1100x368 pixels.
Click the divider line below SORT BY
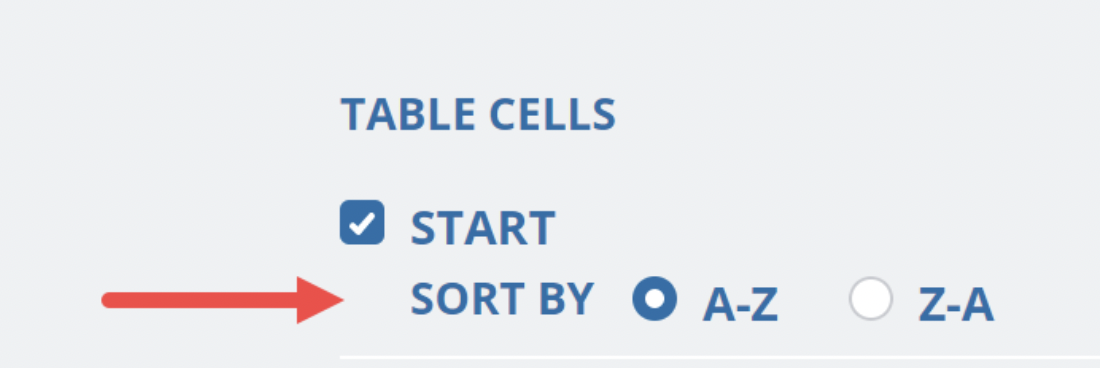click(x=720, y=357)
